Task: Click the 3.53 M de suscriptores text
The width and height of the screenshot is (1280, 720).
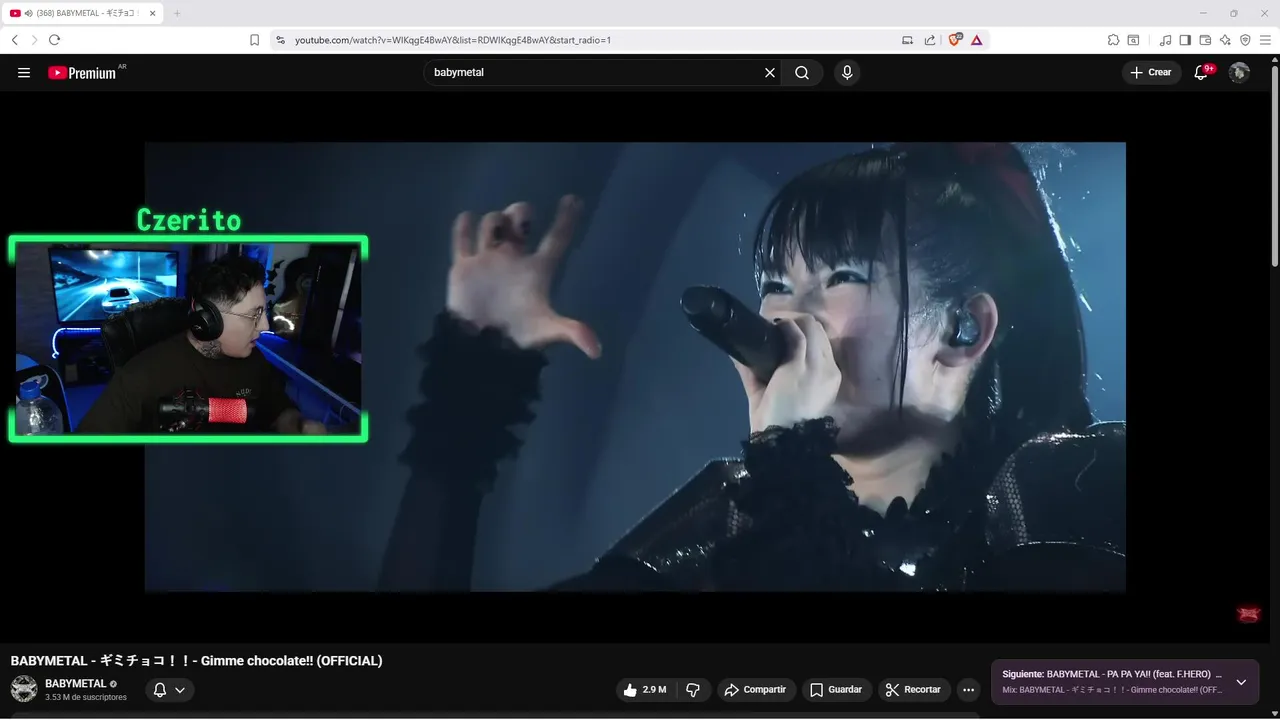Action: tap(86, 697)
